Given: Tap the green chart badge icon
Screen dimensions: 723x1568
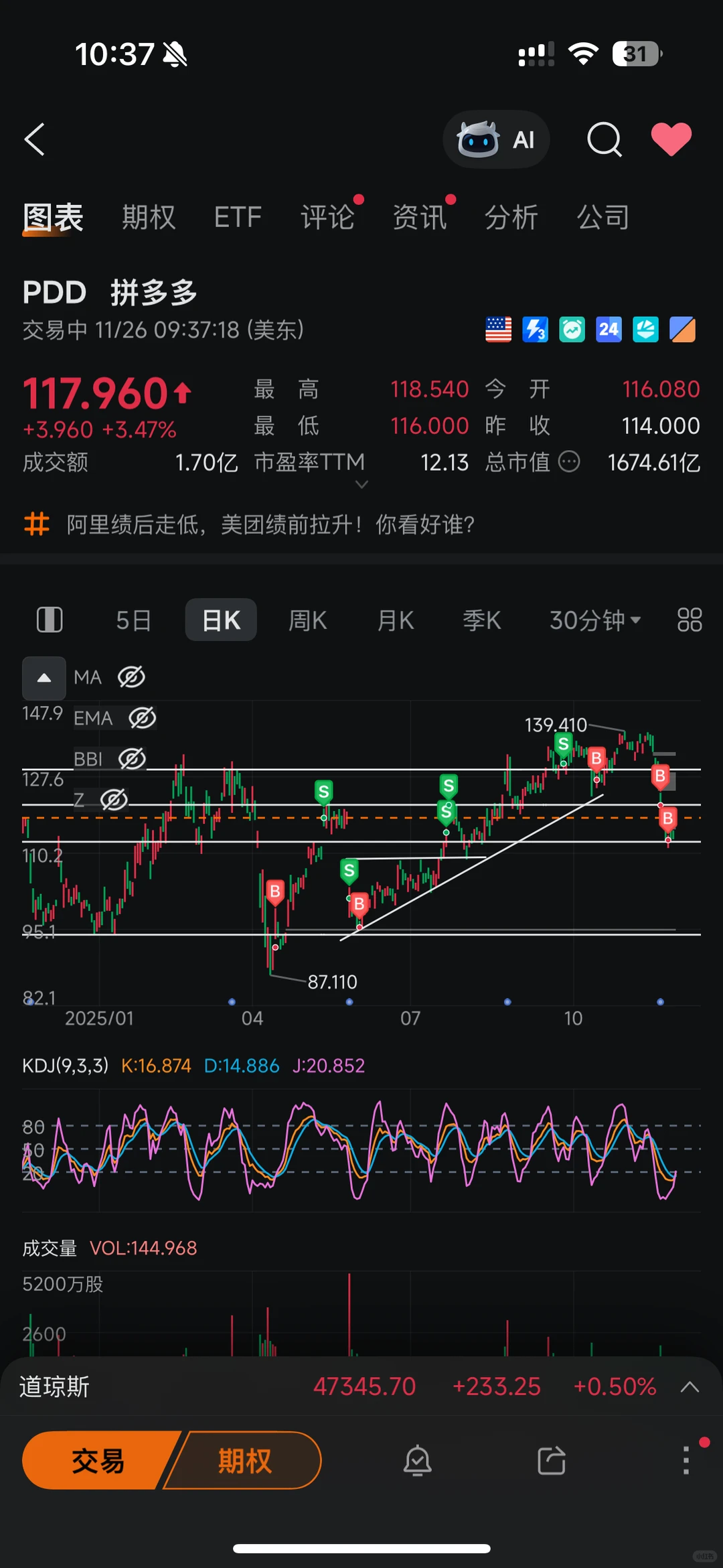Looking at the screenshot, I should 572,330.
